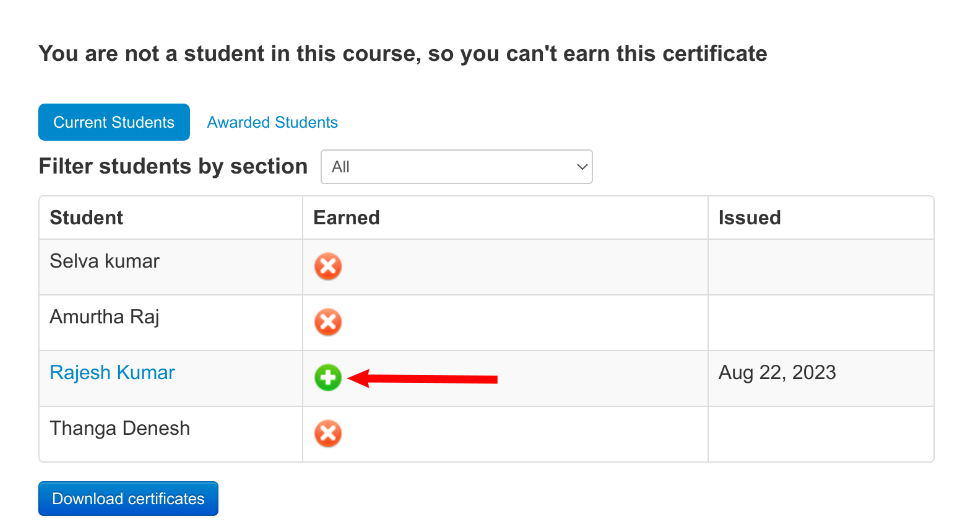This screenshot has height=527, width=961.
Task: Click the Student column header
Action: [87, 217]
